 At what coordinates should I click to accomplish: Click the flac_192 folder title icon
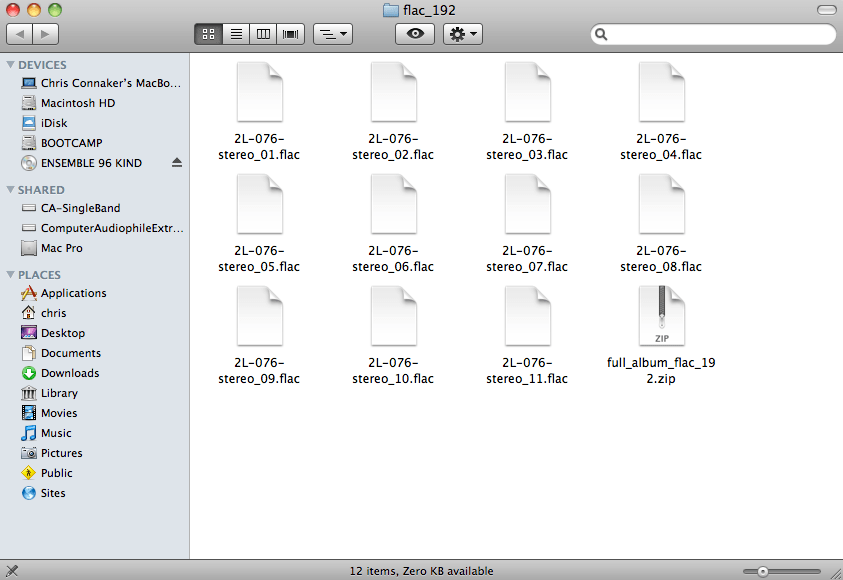coord(391,10)
